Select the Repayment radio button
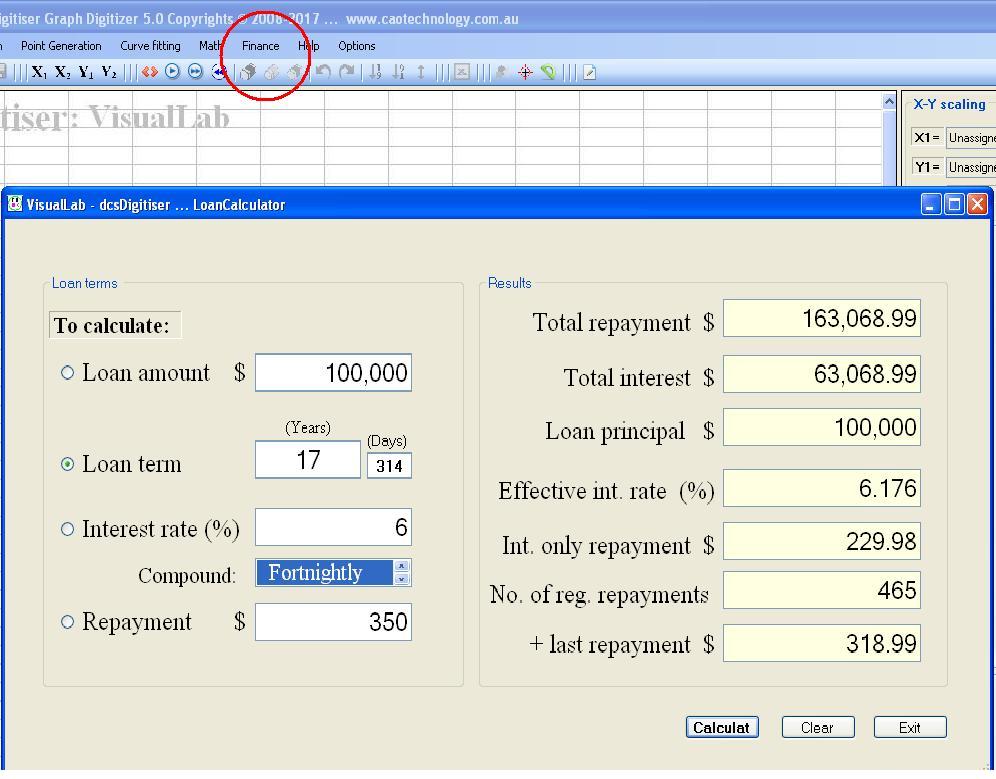Screen dimensions: 996x779 coord(66,621)
